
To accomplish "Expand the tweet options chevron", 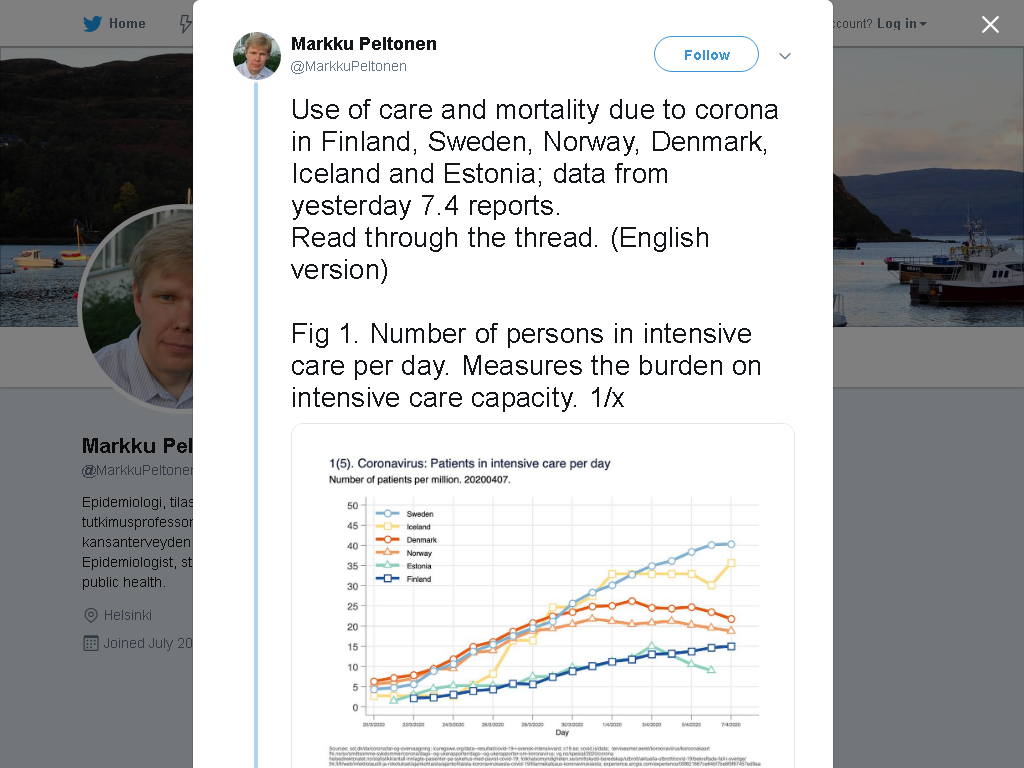I will [x=785, y=56].
